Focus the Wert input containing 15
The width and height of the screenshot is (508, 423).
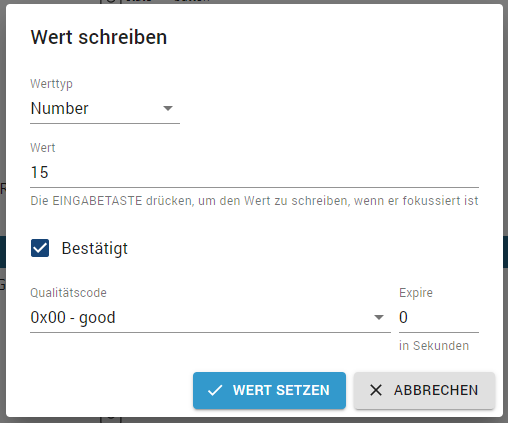click(x=255, y=173)
